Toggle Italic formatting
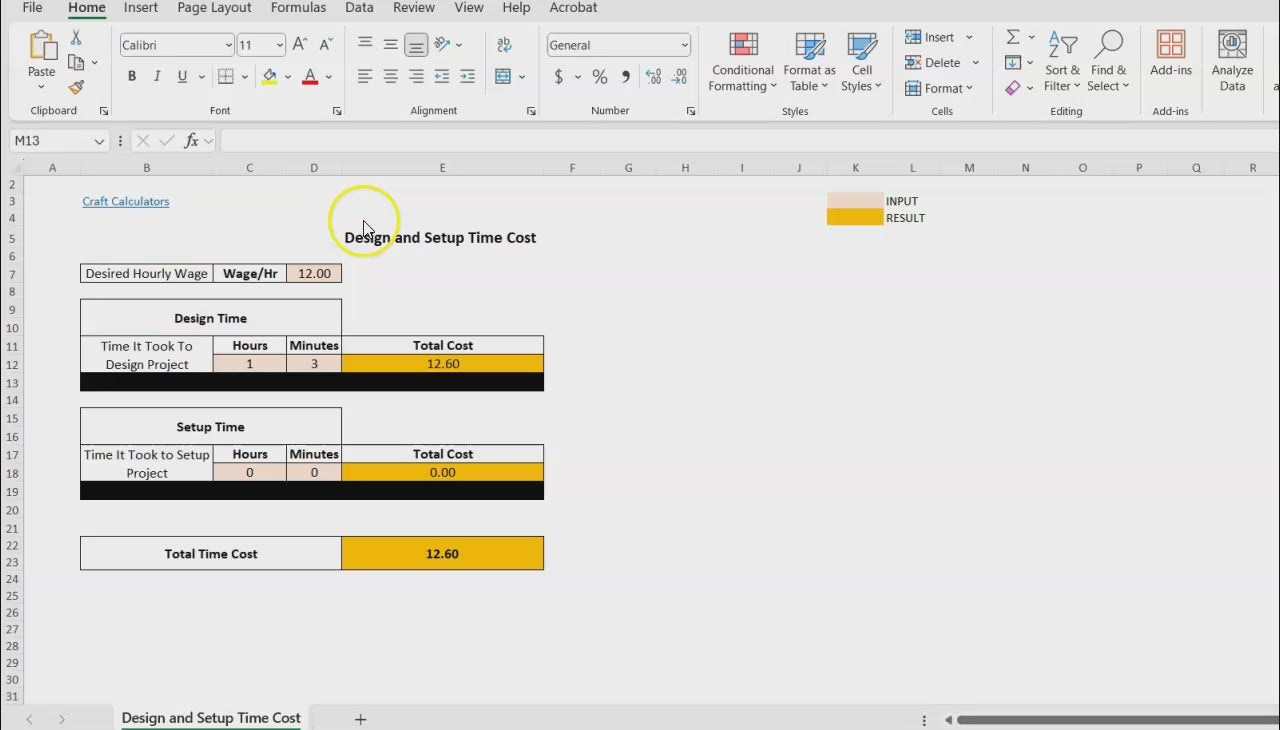Viewport: 1280px width, 730px height. click(157, 77)
